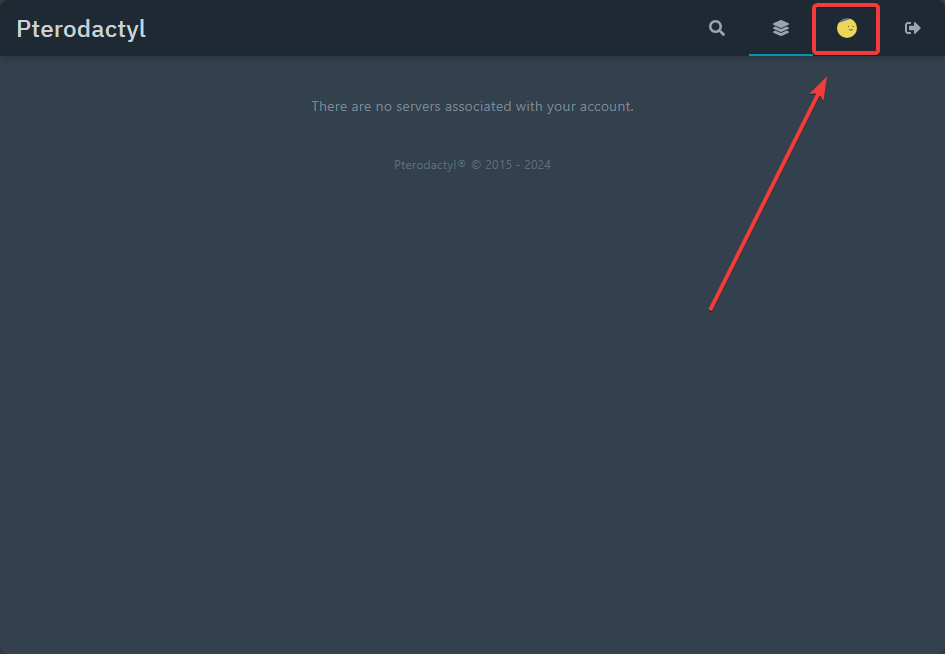Click the no servers message text

472,106
